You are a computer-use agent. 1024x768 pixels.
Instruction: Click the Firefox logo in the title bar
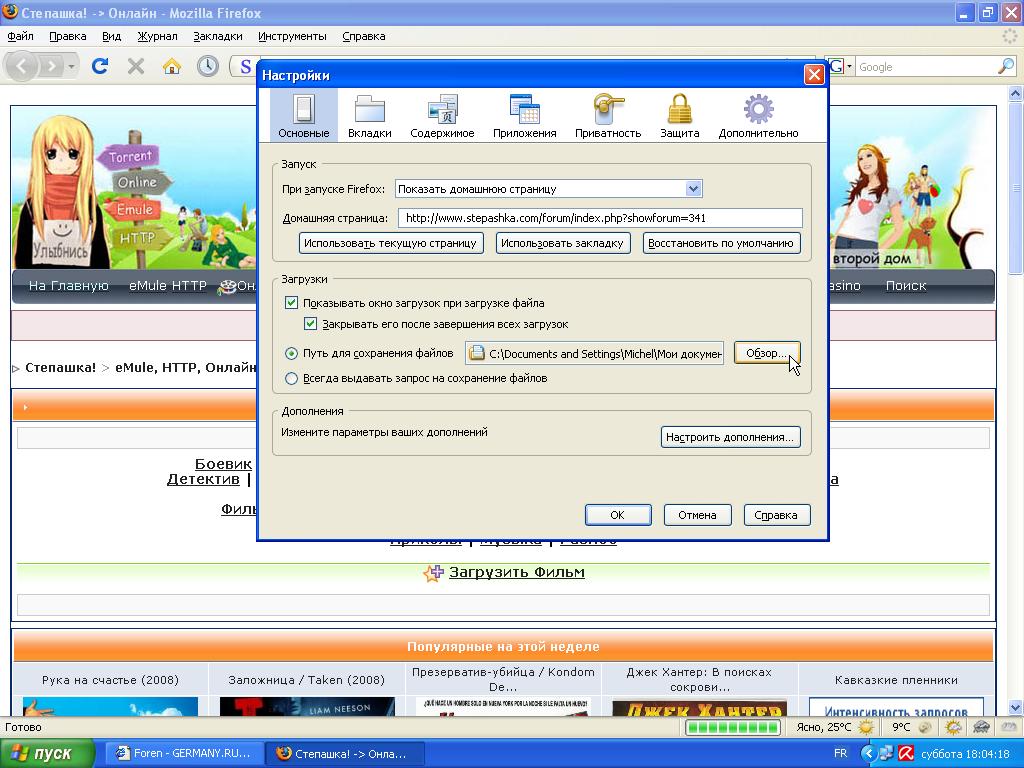click(x=10, y=12)
